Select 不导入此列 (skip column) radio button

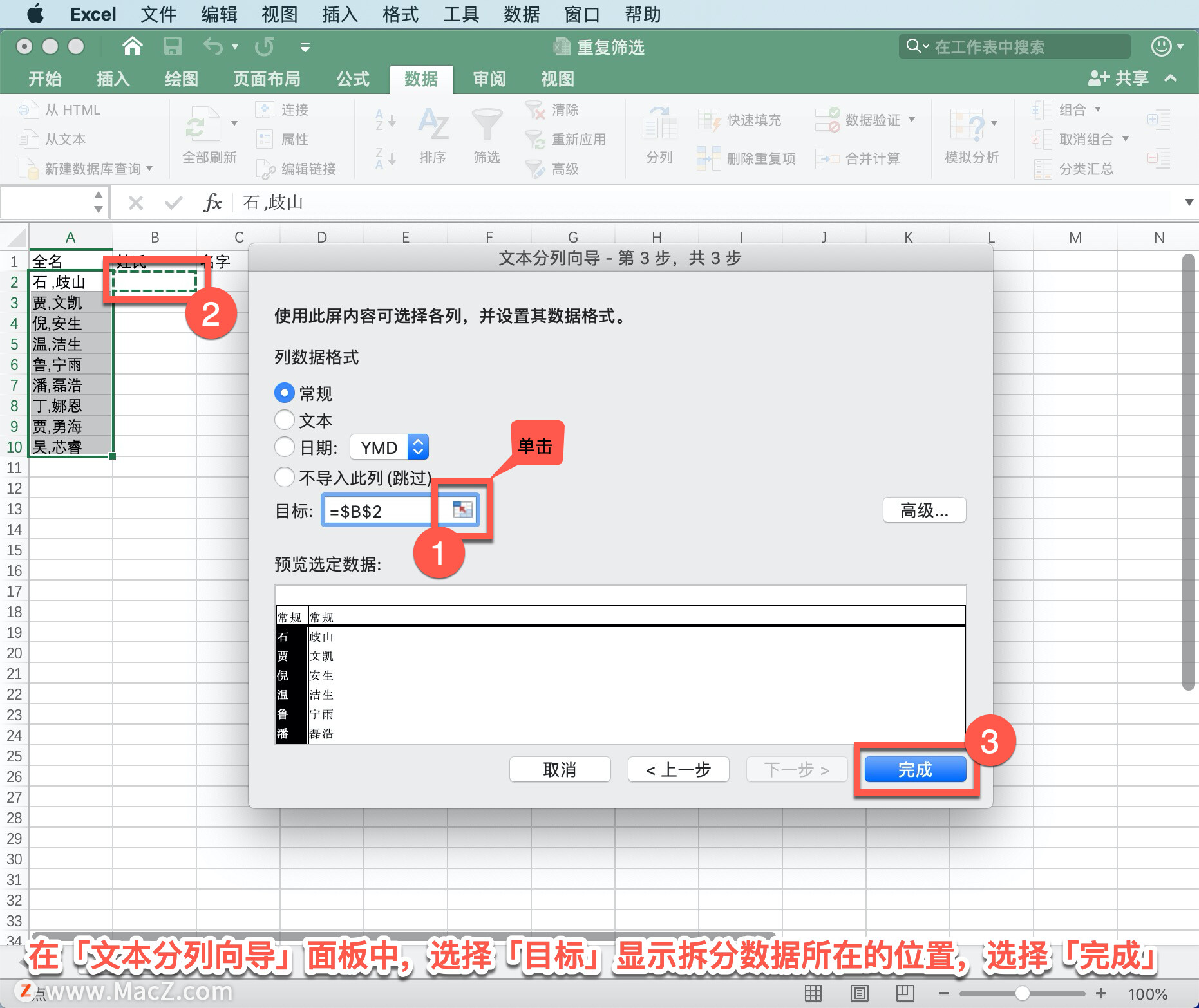284,477
